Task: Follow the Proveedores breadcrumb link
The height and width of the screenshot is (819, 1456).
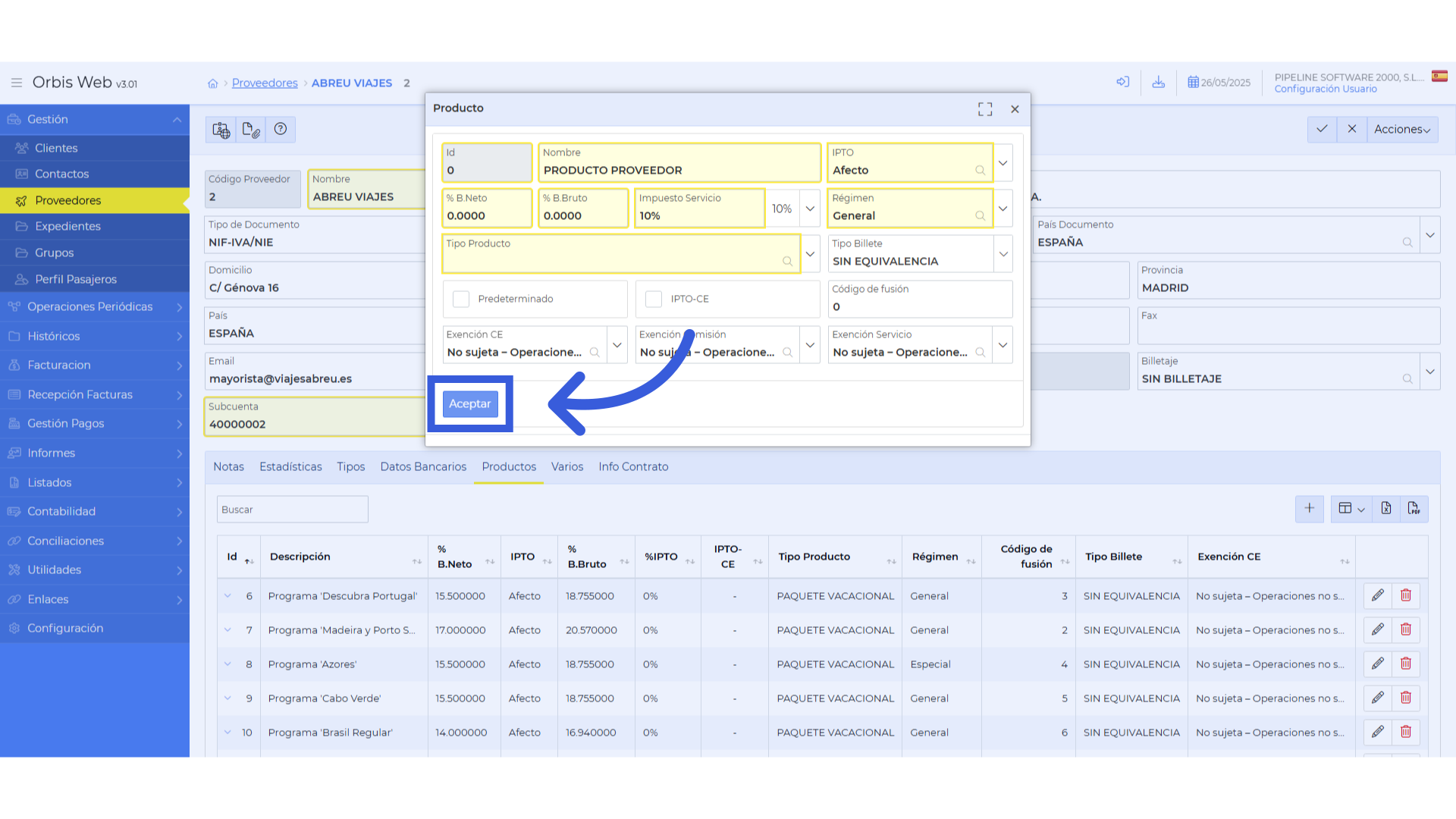Action: [265, 83]
